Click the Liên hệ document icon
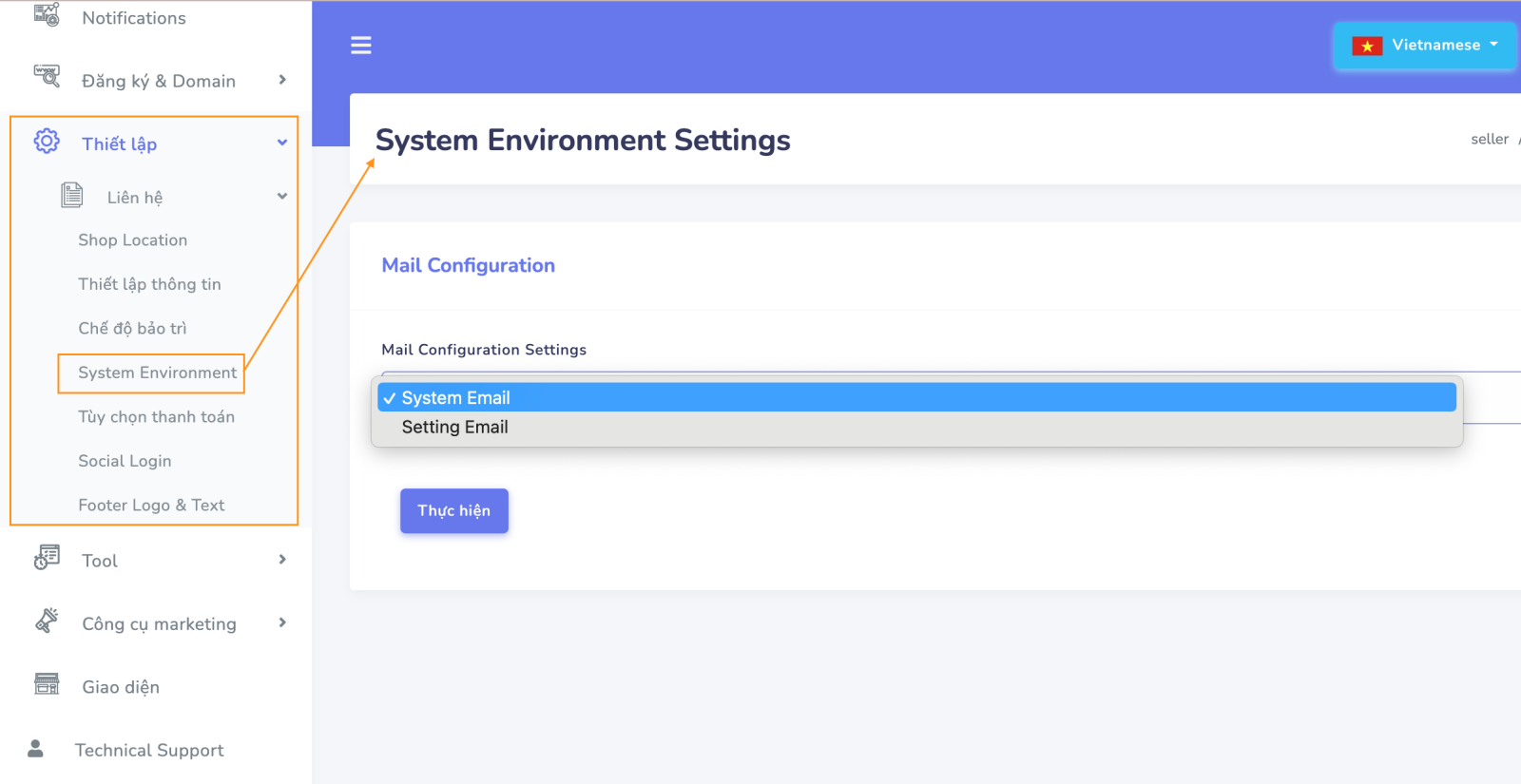The width and height of the screenshot is (1521, 784). tap(72, 195)
